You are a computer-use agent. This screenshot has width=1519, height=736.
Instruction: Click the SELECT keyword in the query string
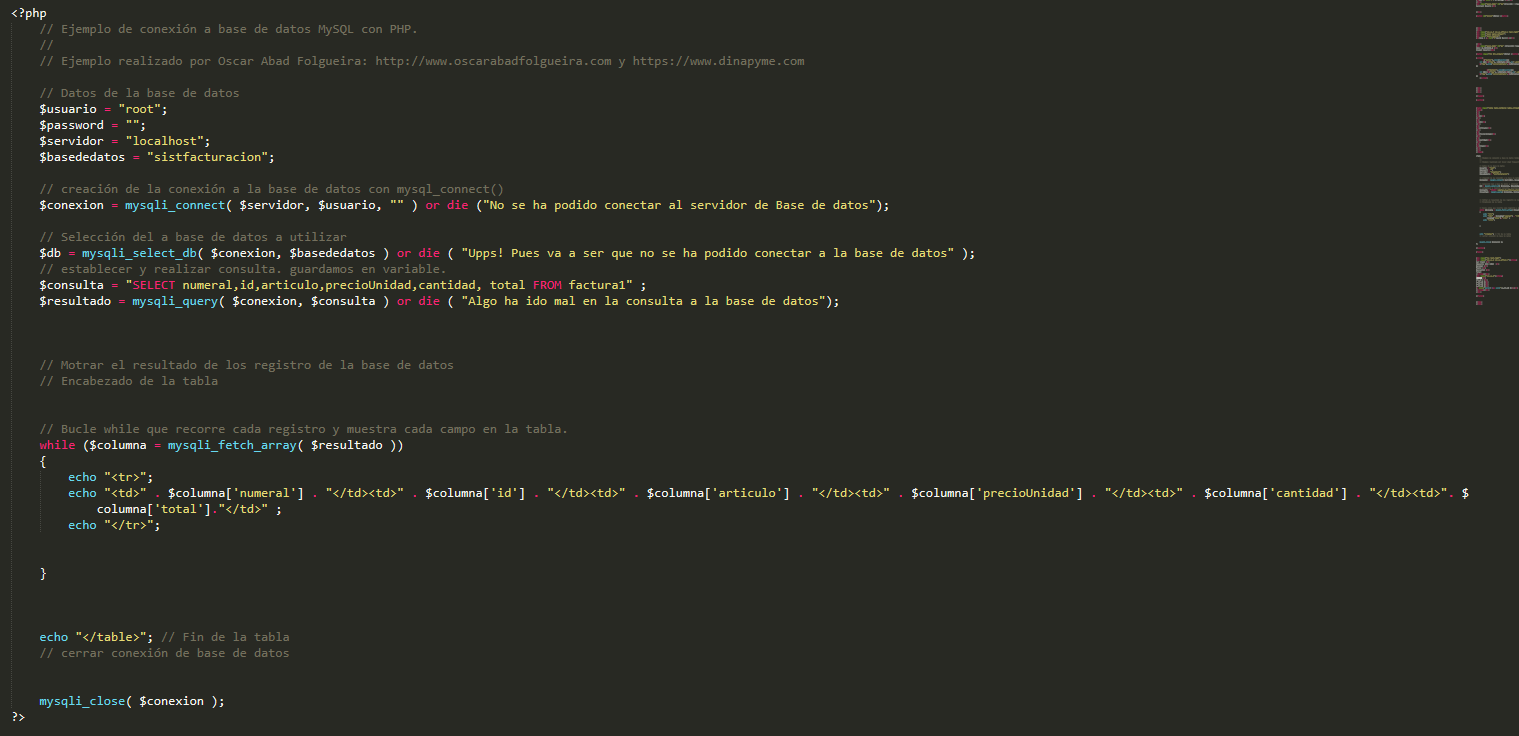pos(154,285)
